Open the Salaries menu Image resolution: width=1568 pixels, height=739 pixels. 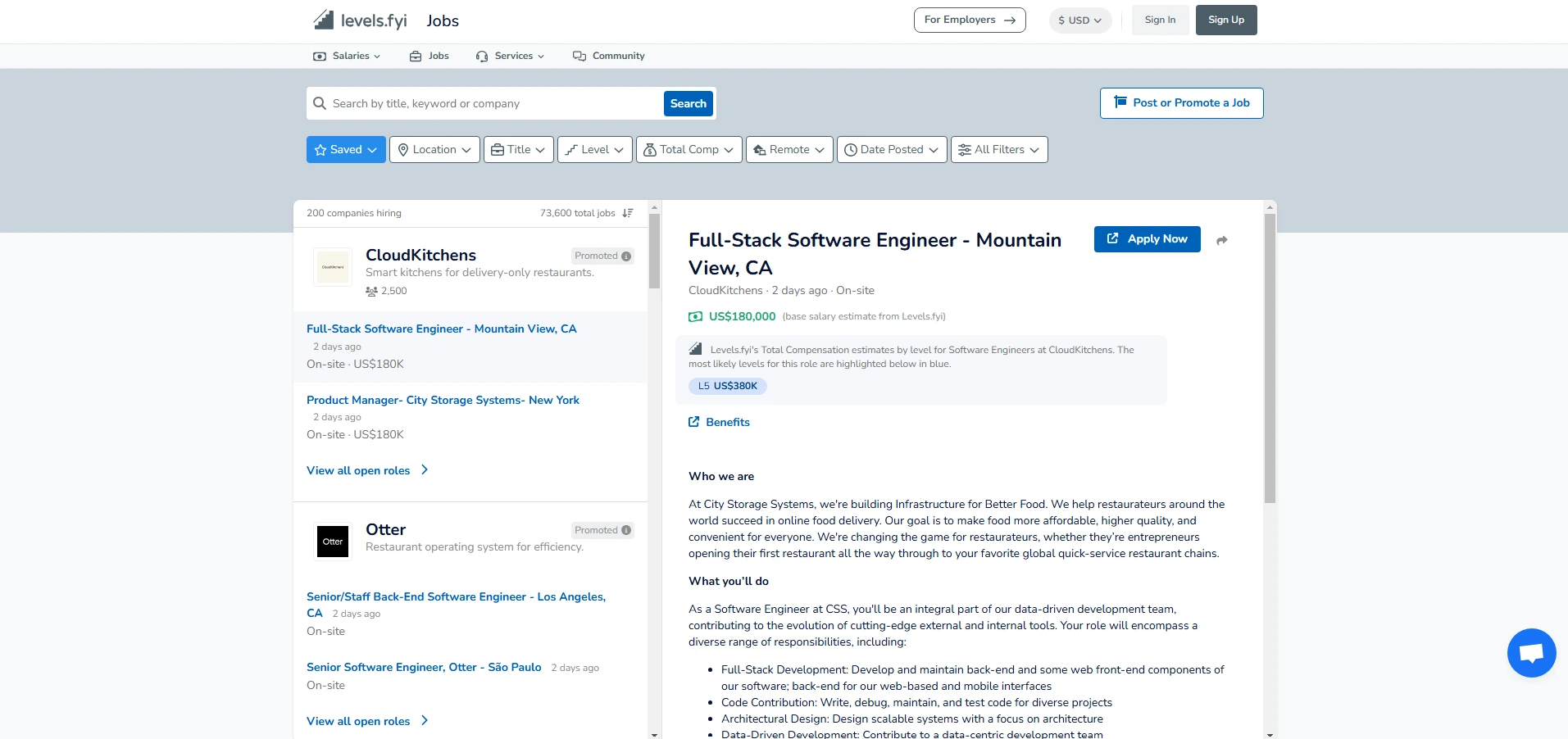[x=347, y=56]
